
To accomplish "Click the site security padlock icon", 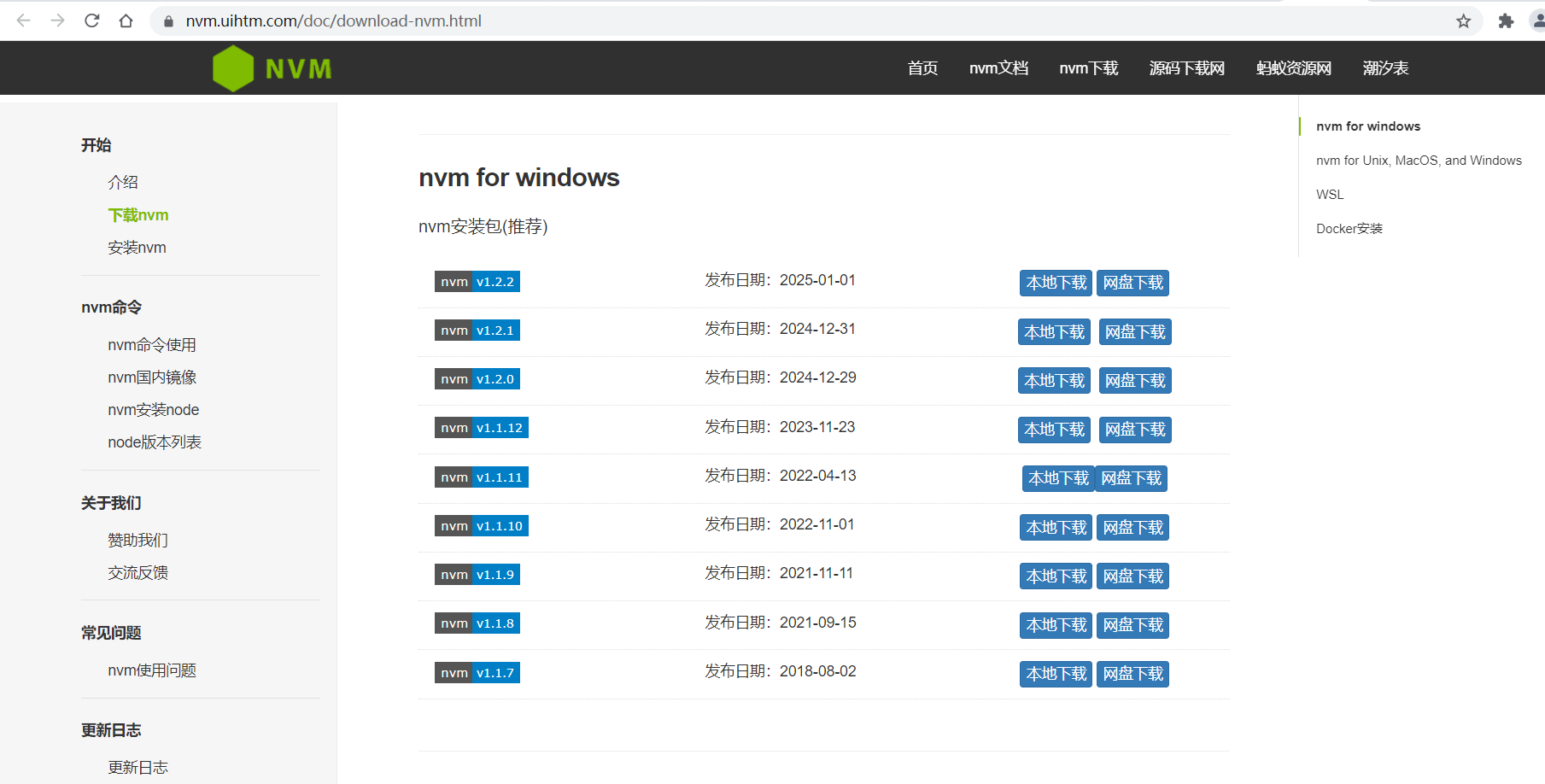I will pyautogui.click(x=167, y=20).
